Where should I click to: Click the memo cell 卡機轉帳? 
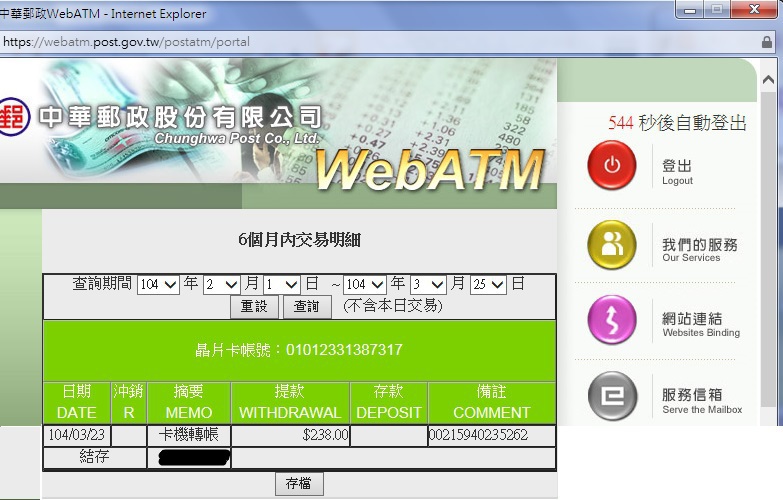tap(189, 435)
